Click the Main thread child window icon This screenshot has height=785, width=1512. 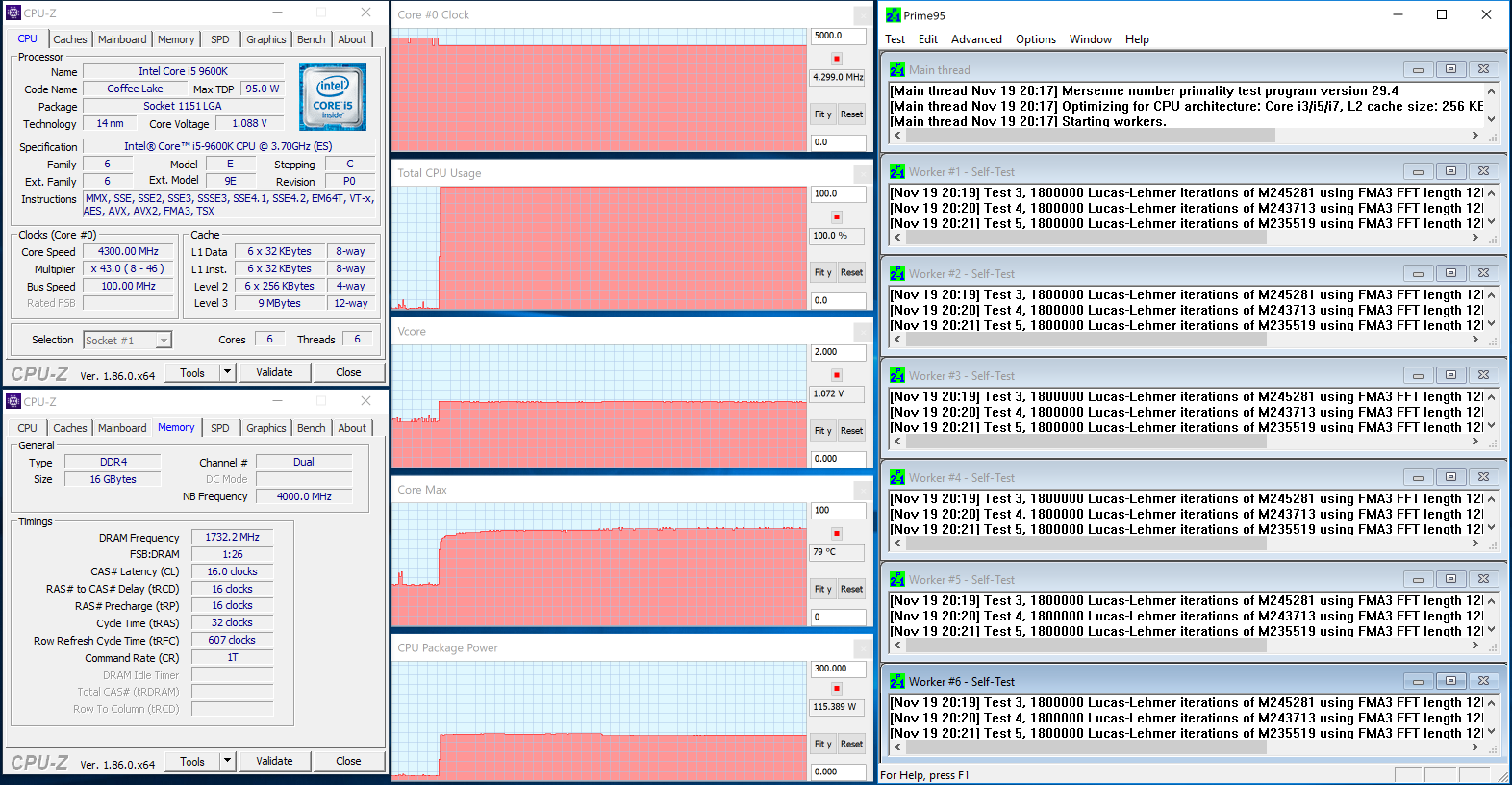pyautogui.click(x=897, y=69)
